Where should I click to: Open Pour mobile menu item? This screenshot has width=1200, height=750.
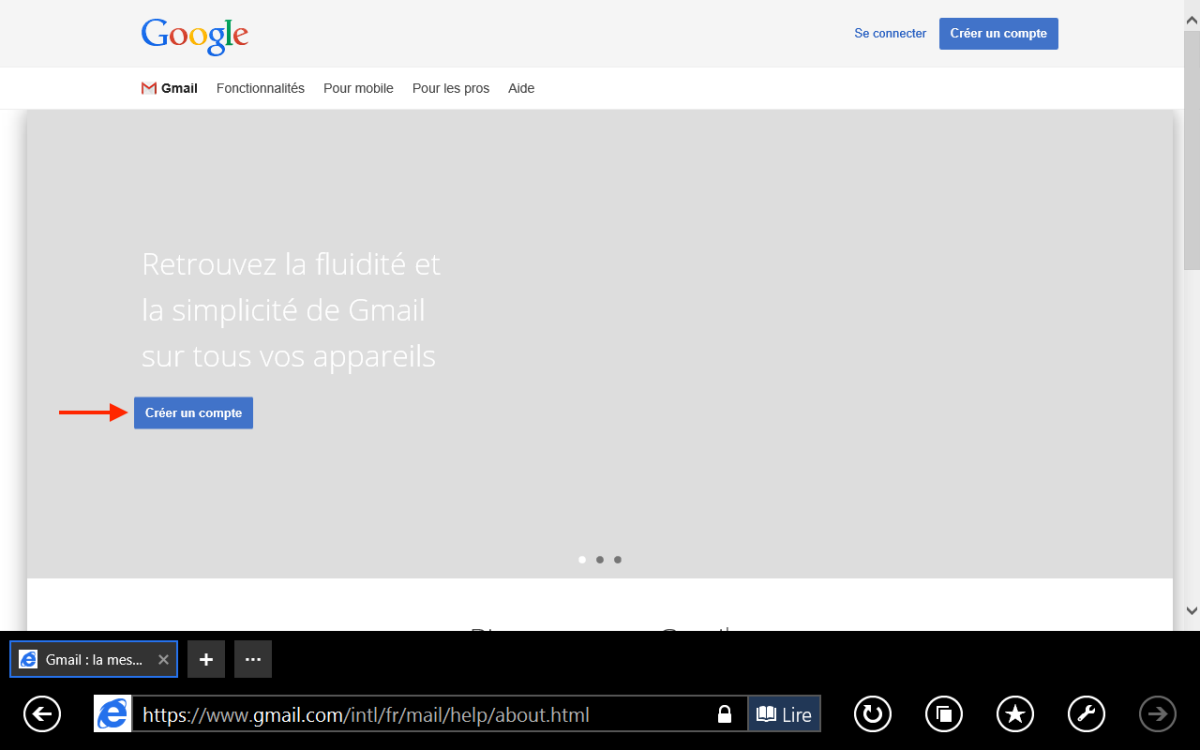(x=358, y=88)
